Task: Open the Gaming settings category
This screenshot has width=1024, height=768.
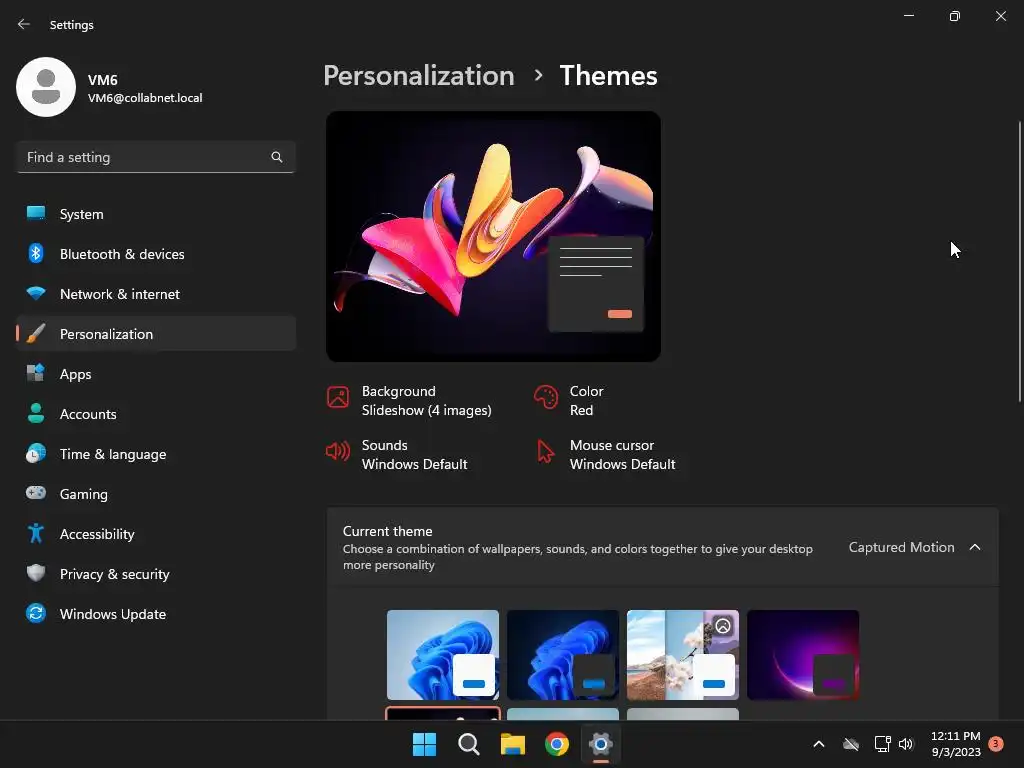Action: (156, 493)
